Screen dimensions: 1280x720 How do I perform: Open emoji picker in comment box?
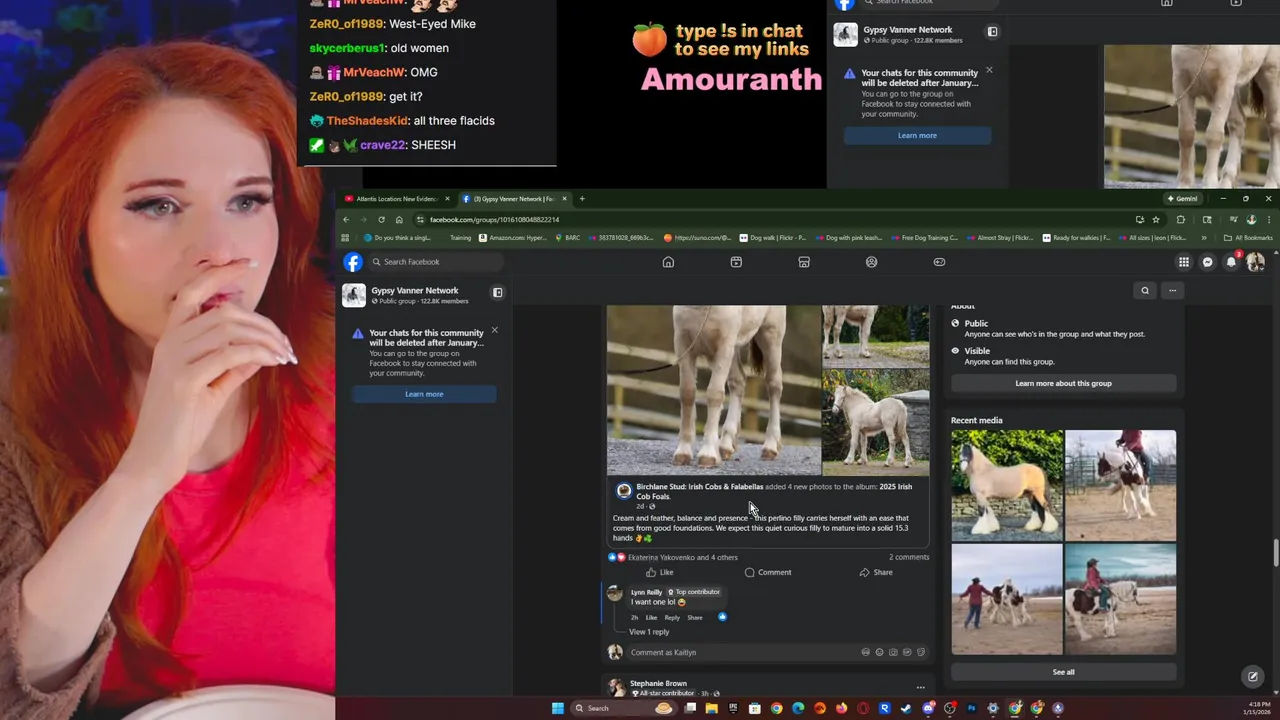pos(879,652)
